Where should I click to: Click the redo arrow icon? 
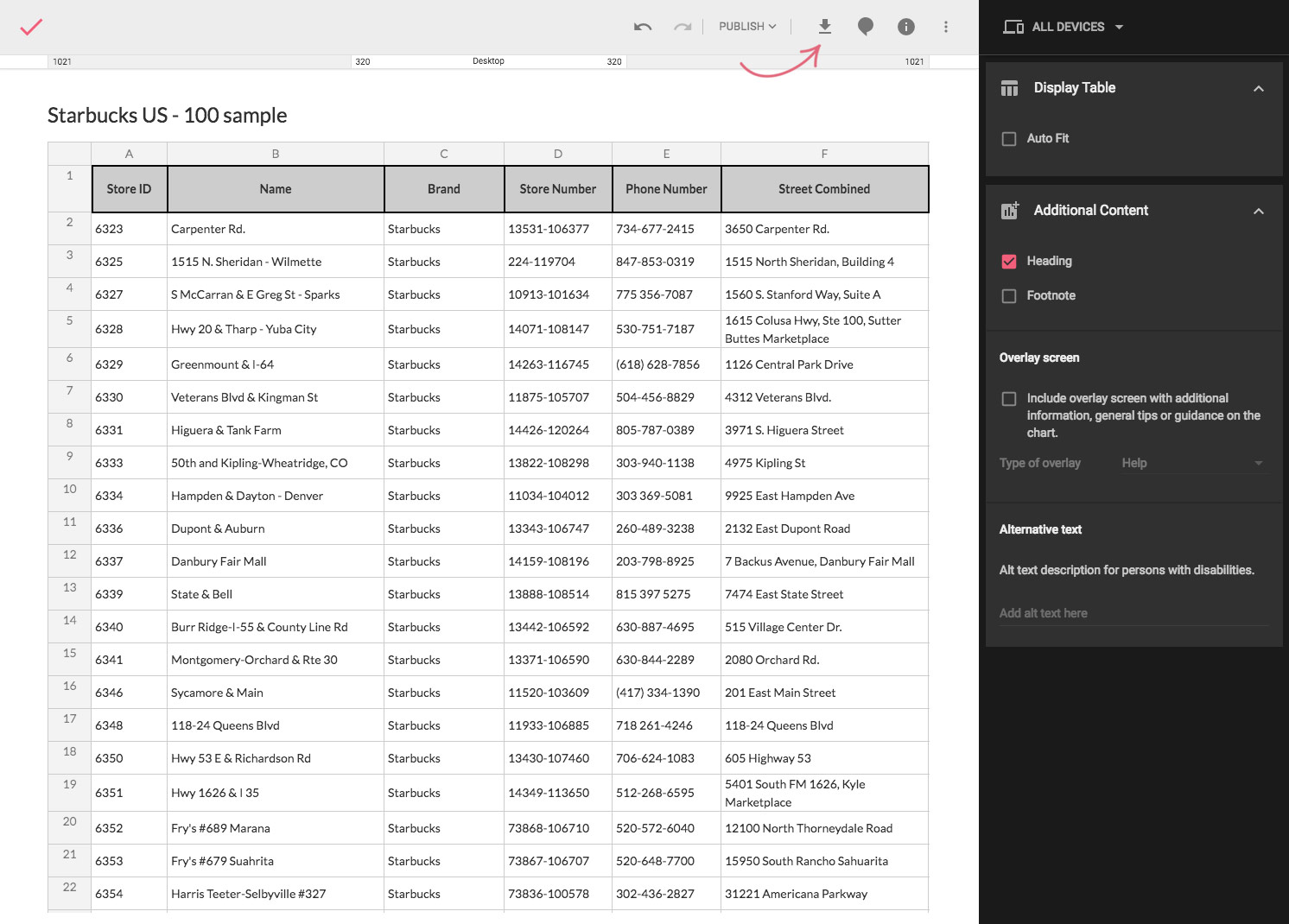click(x=683, y=27)
